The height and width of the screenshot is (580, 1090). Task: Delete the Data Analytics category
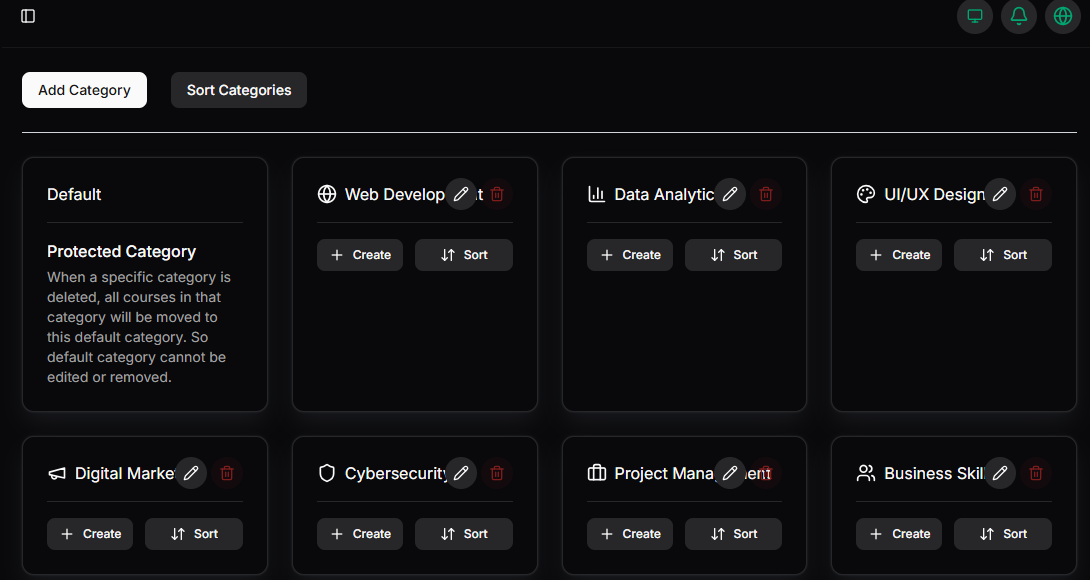point(767,194)
